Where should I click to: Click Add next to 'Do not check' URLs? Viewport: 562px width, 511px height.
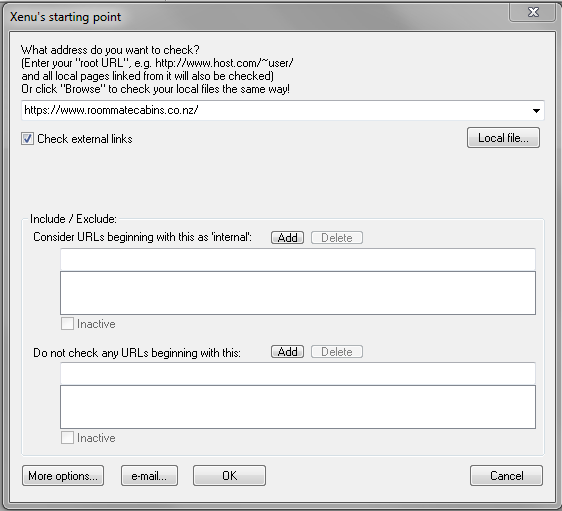coord(287,352)
